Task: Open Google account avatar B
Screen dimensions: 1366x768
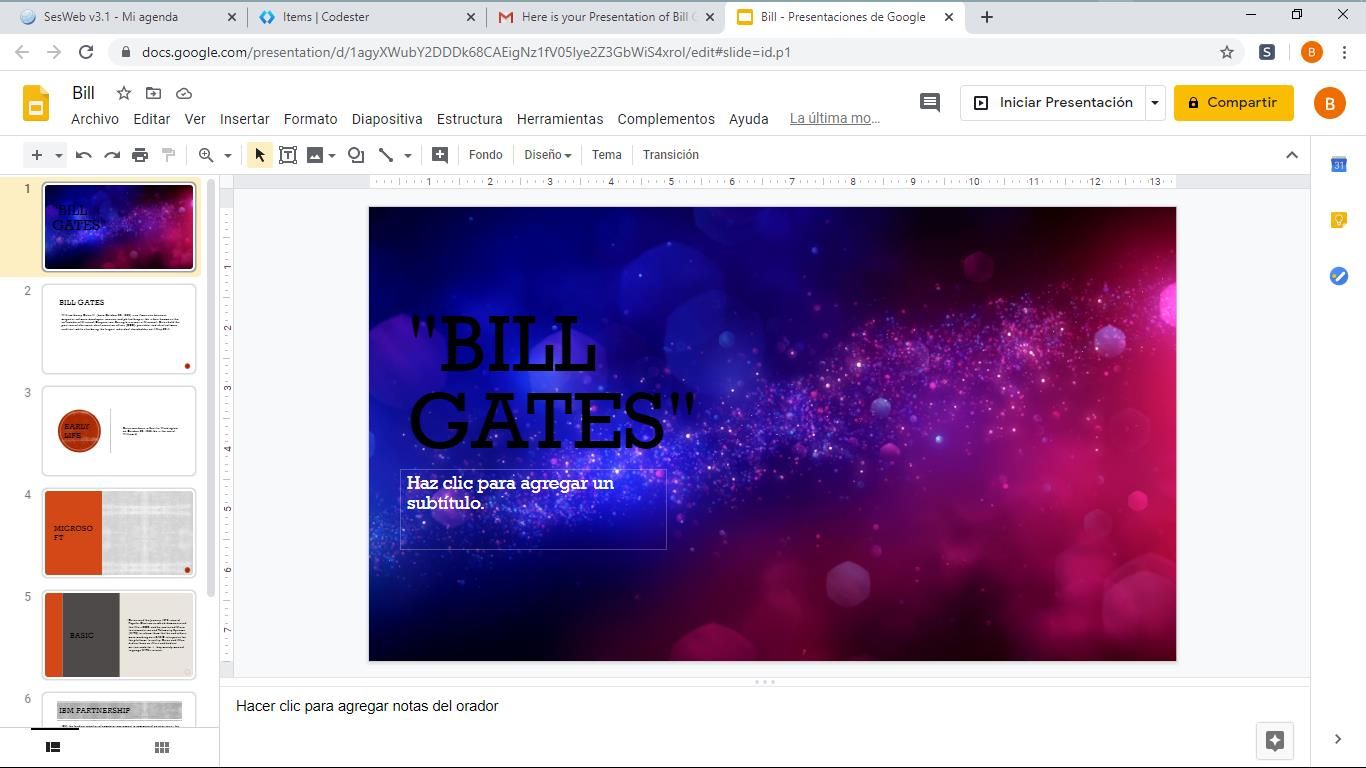Action: point(1329,103)
